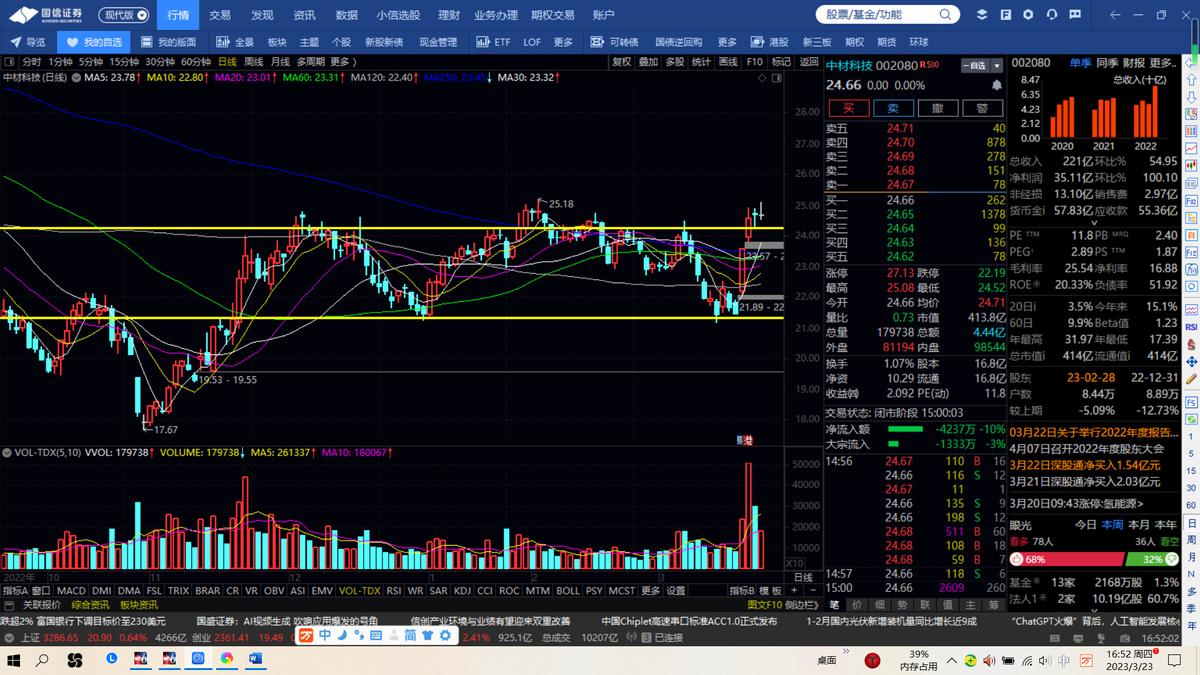Click the 警 alert button
Viewport: 1200px width, 675px height.
click(983, 108)
